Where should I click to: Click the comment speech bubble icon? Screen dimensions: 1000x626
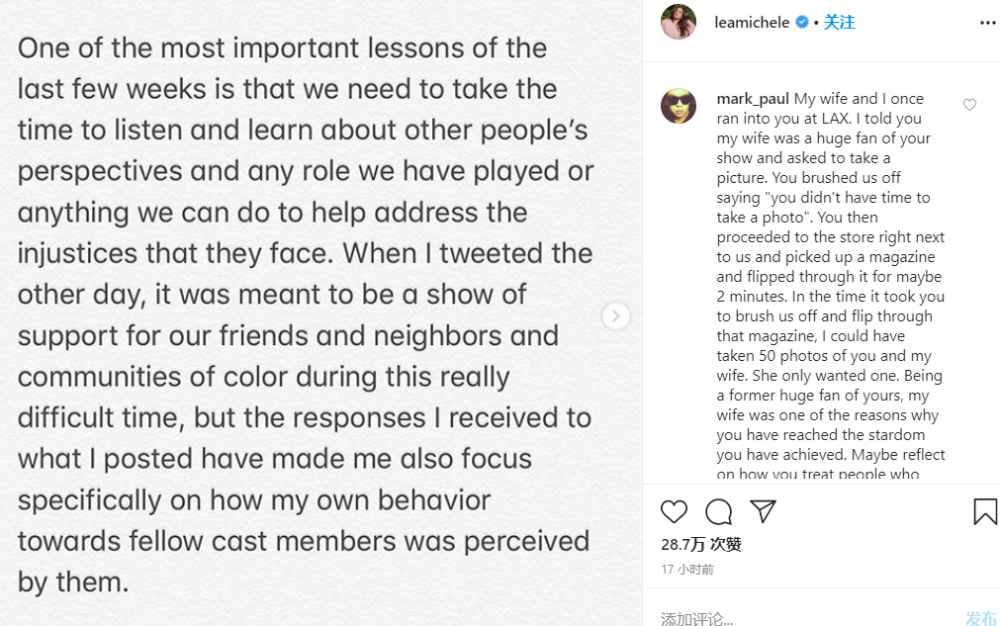[718, 512]
